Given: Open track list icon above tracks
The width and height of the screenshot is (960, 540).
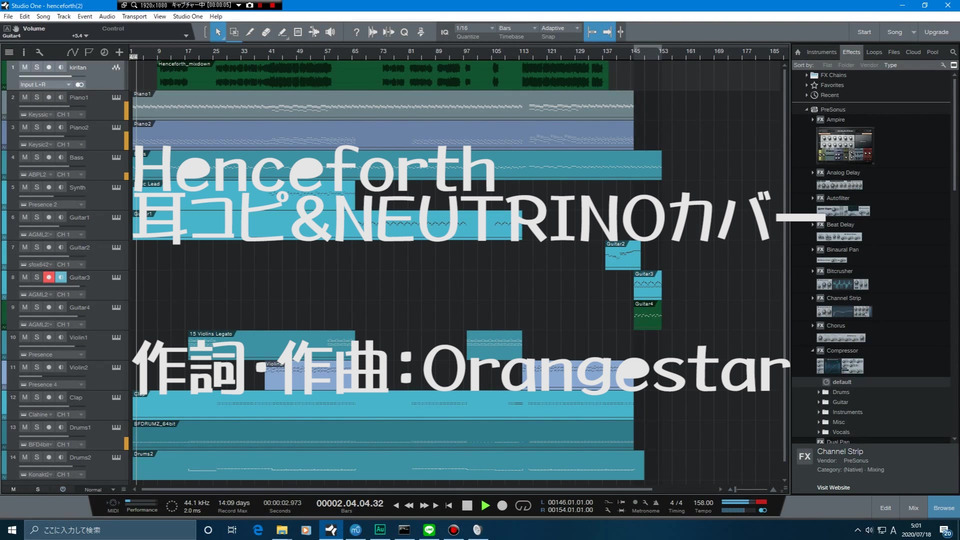Looking at the screenshot, I should [9, 52].
